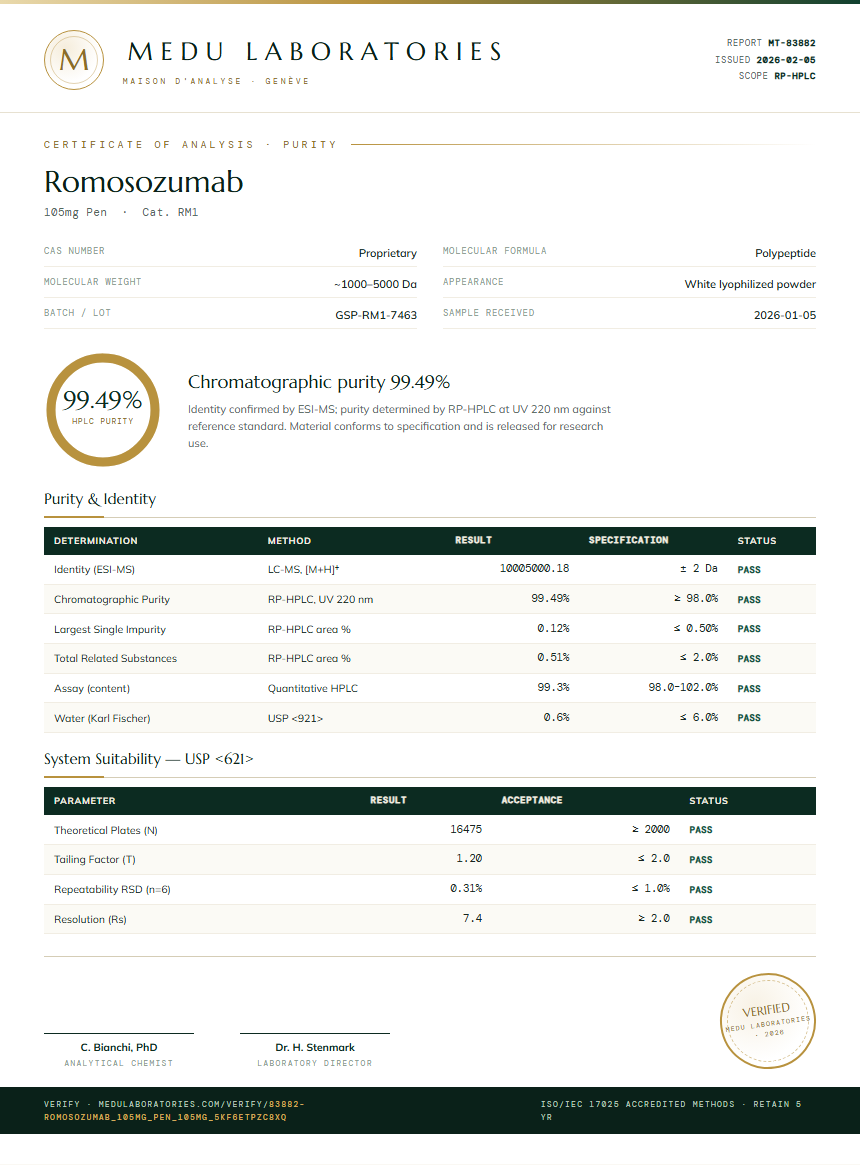Click the appearance value White lyophilized powder
The height and width of the screenshot is (1165, 860).
point(750,284)
